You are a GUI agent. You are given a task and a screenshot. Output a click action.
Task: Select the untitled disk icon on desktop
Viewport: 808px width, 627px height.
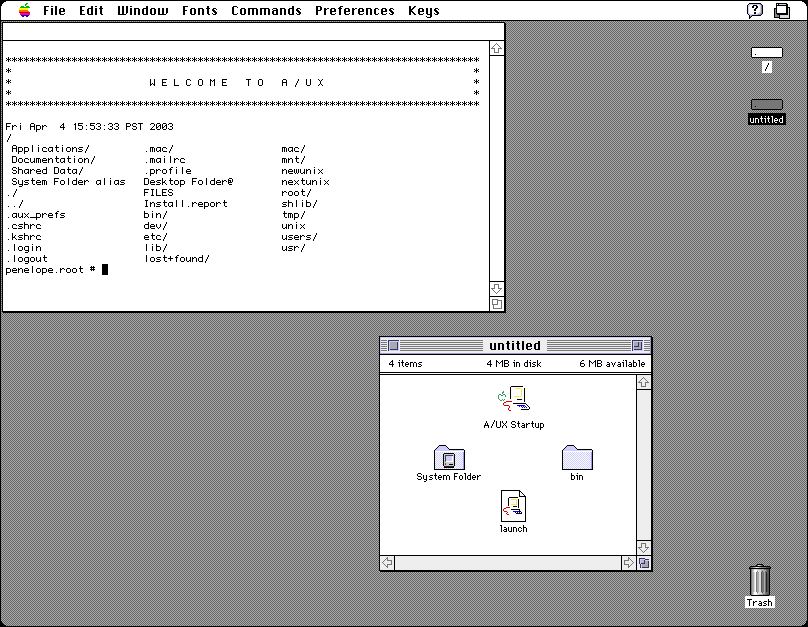tap(767, 105)
